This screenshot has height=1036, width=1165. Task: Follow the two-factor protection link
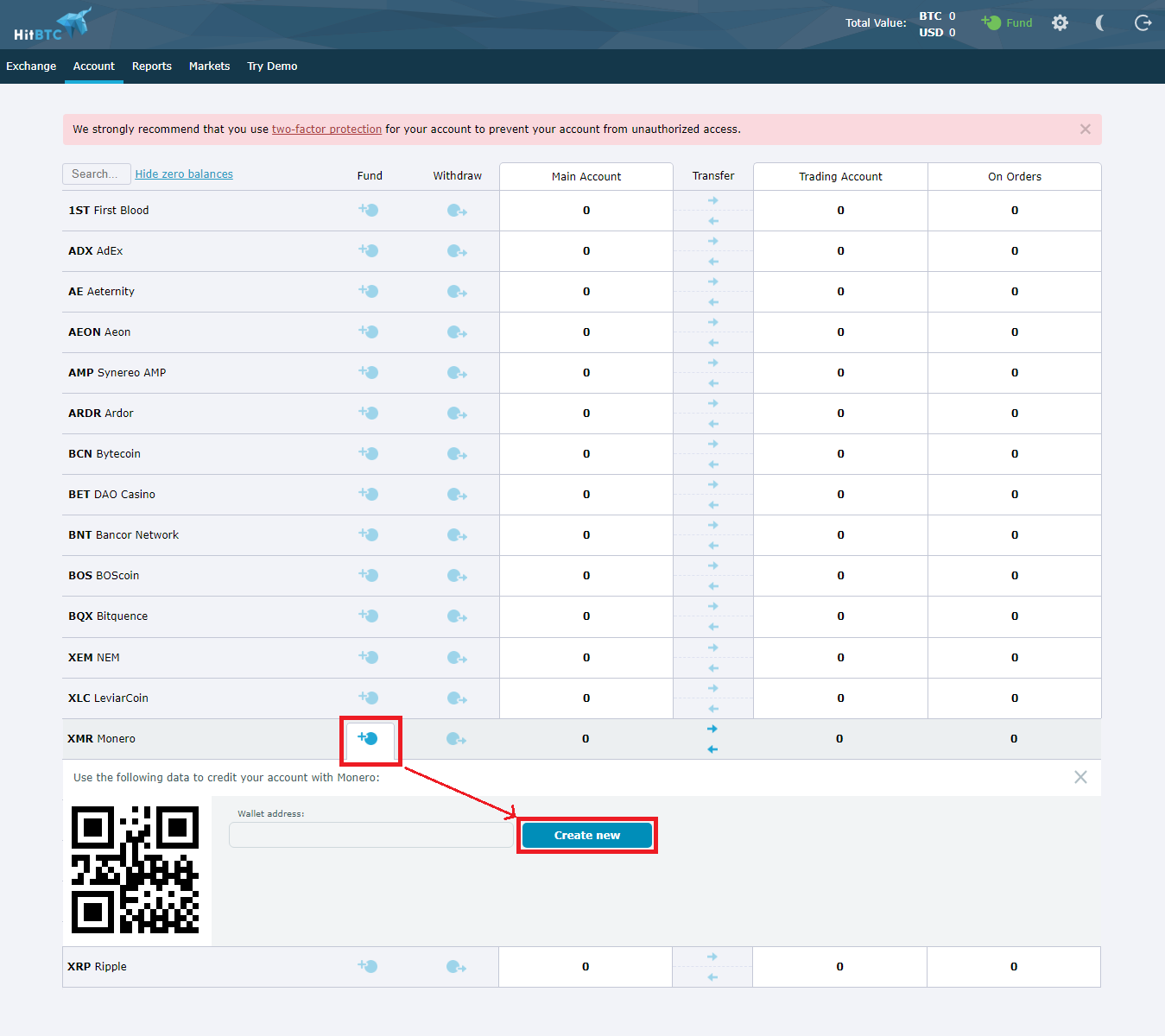click(326, 129)
